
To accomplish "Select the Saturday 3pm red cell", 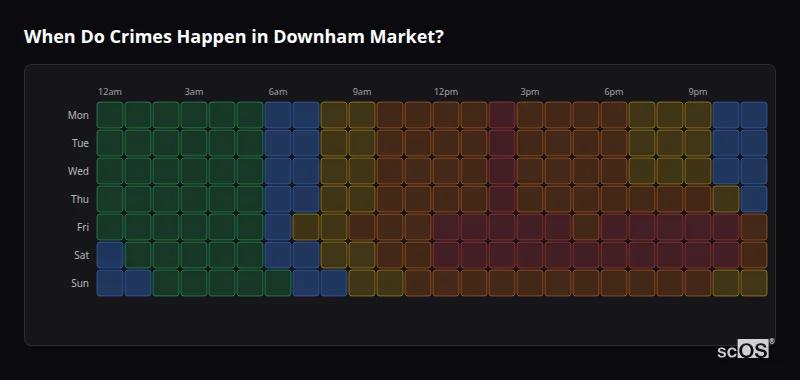I will pyautogui.click(x=530, y=255).
